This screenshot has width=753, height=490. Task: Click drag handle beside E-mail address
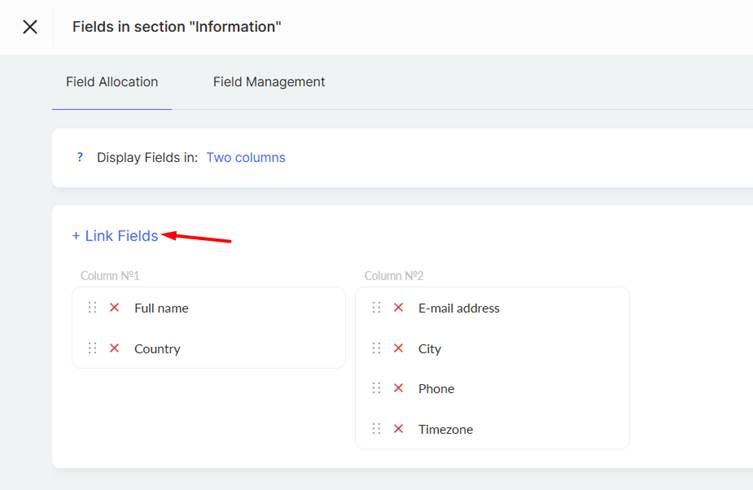376,307
